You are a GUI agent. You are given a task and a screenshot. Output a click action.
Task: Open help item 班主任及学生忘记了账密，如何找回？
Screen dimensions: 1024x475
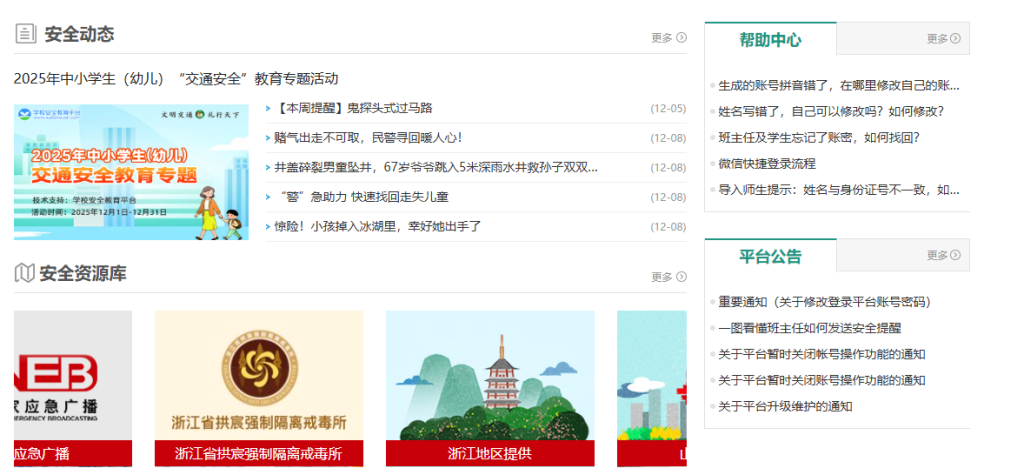(819, 138)
